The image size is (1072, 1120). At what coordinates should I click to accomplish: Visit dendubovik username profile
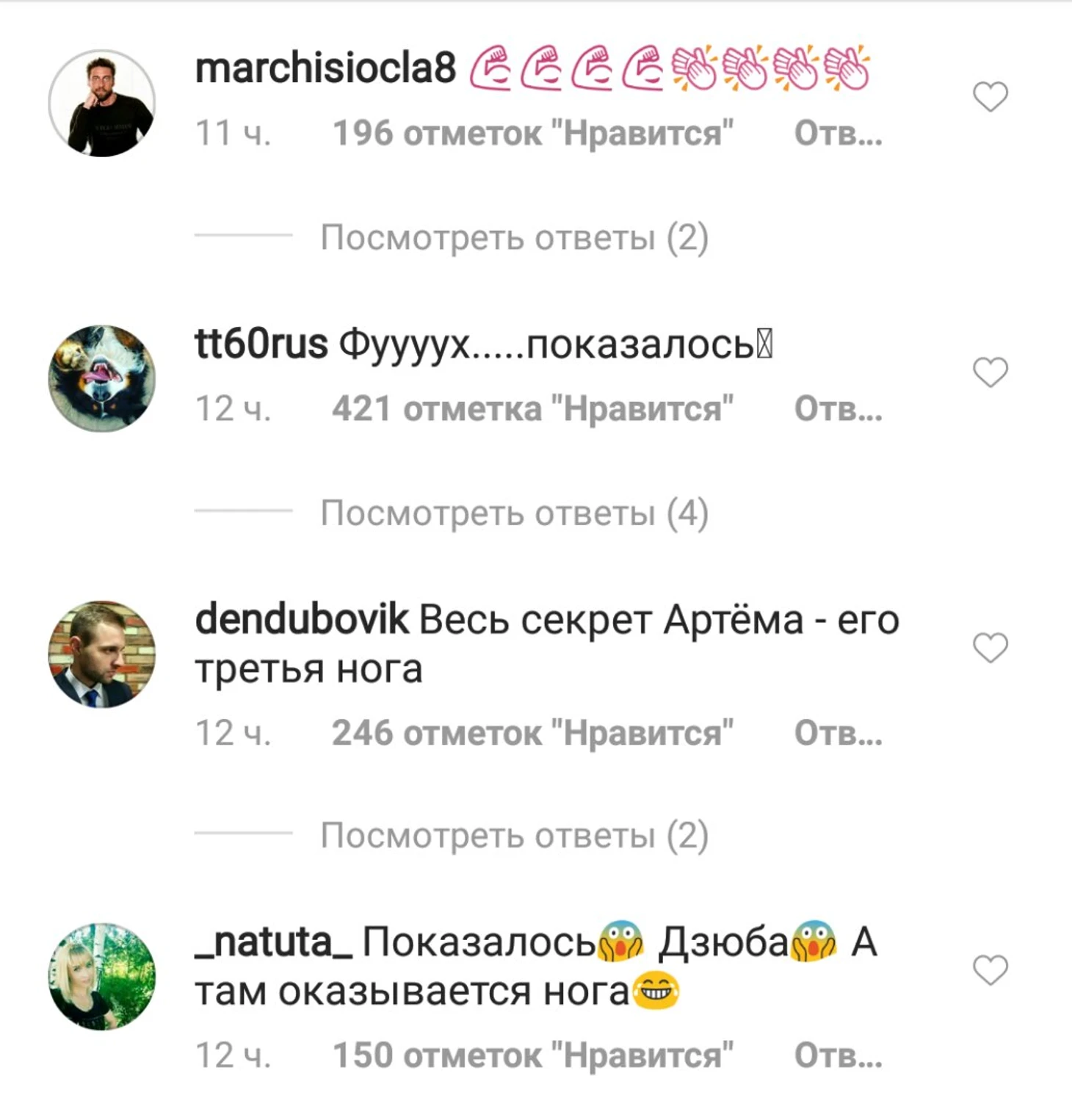click(301, 619)
